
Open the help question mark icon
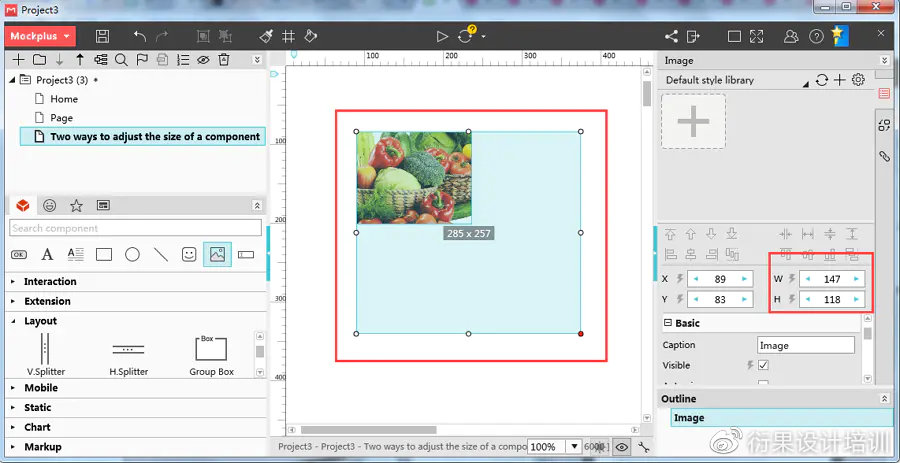point(816,37)
